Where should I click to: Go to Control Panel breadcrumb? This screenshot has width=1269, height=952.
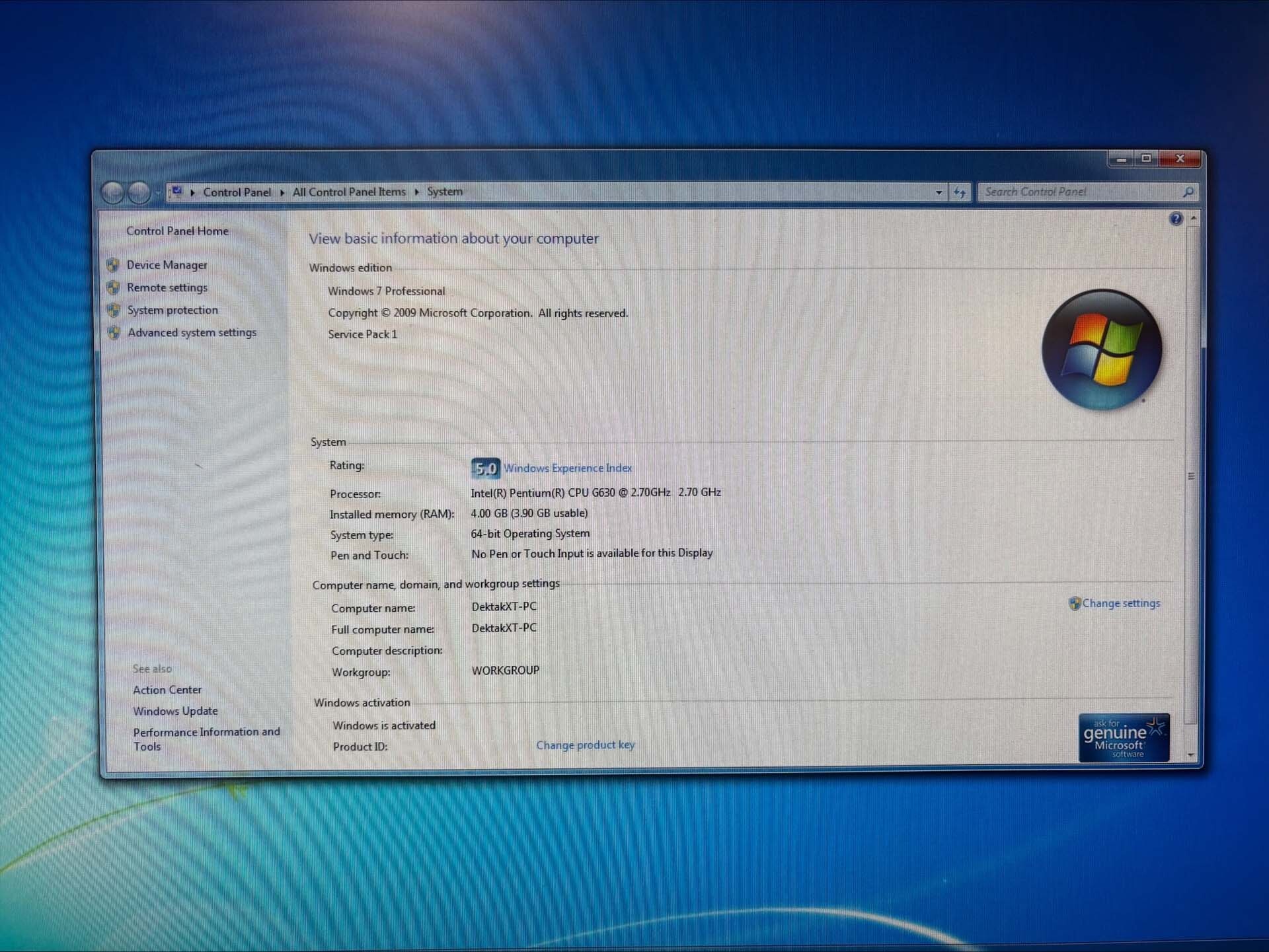pos(237,192)
